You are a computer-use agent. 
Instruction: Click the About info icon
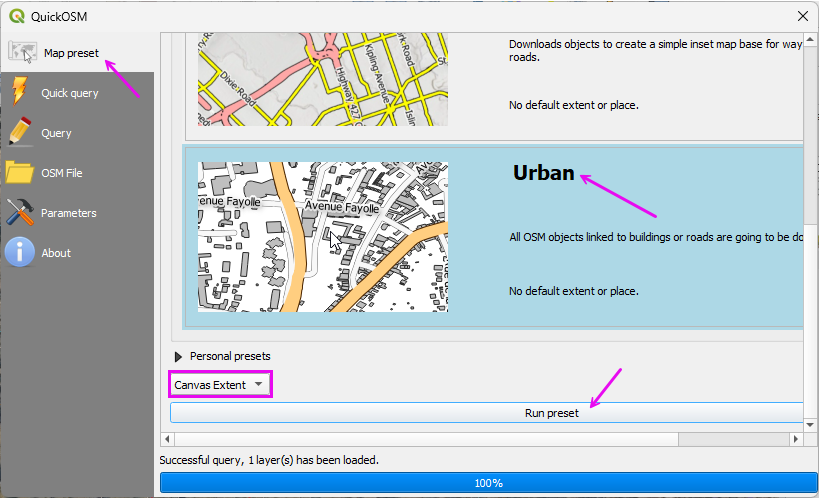coord(20,253)
